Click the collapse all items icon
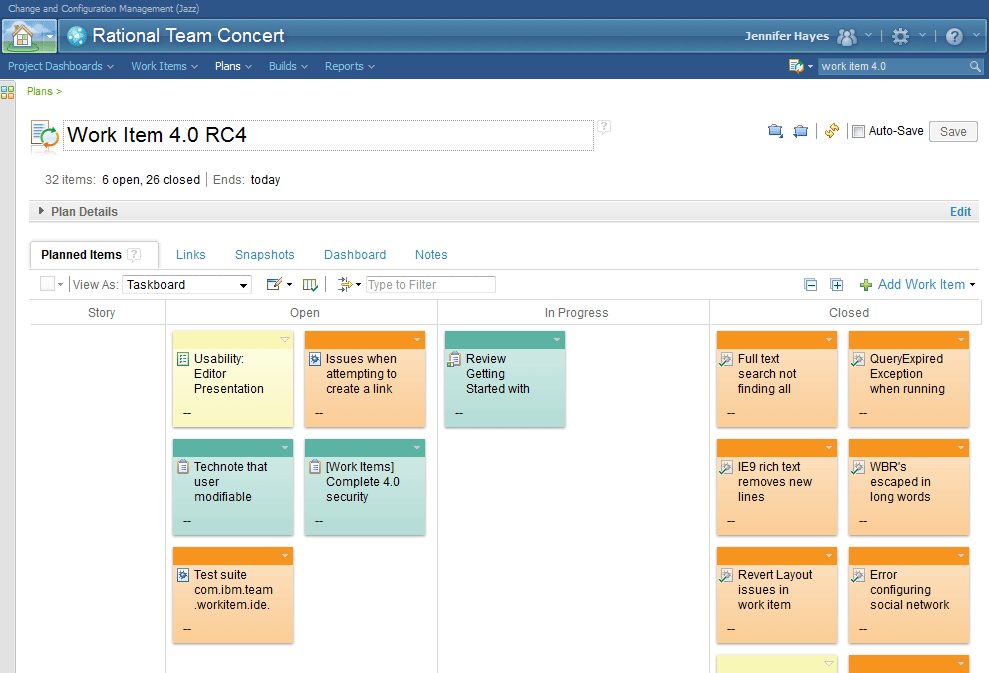The width and height of the screenshot is (989, 673). click(x=811, y=285)
